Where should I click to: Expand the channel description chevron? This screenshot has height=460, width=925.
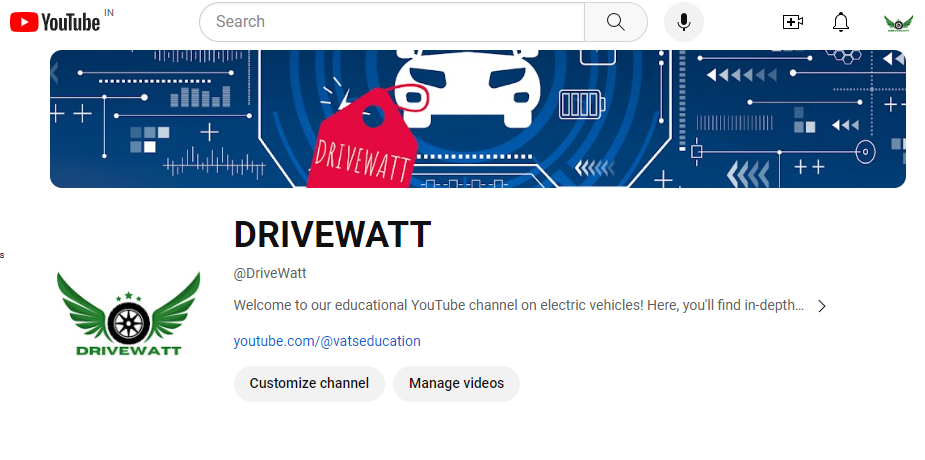coord(822,306)
